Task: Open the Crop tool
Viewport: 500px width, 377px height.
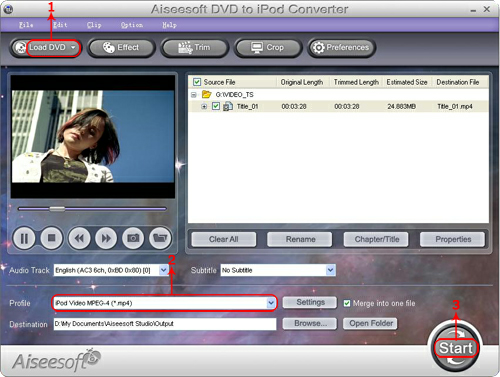Action: (x=268, y=48)
